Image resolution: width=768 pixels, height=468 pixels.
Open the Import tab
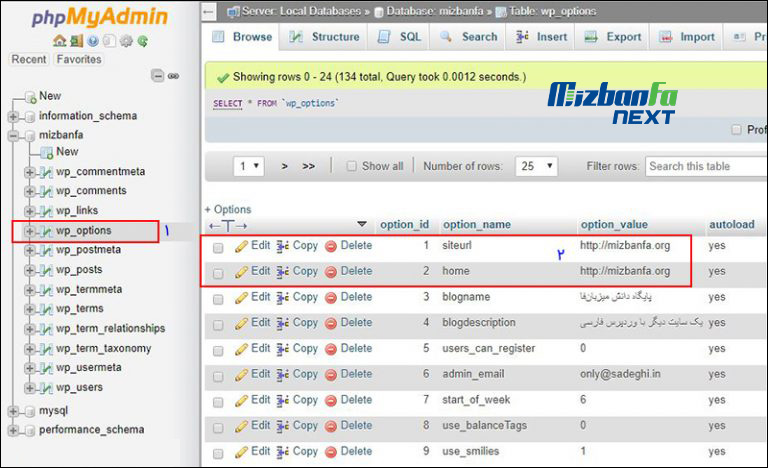coord(686,37)
